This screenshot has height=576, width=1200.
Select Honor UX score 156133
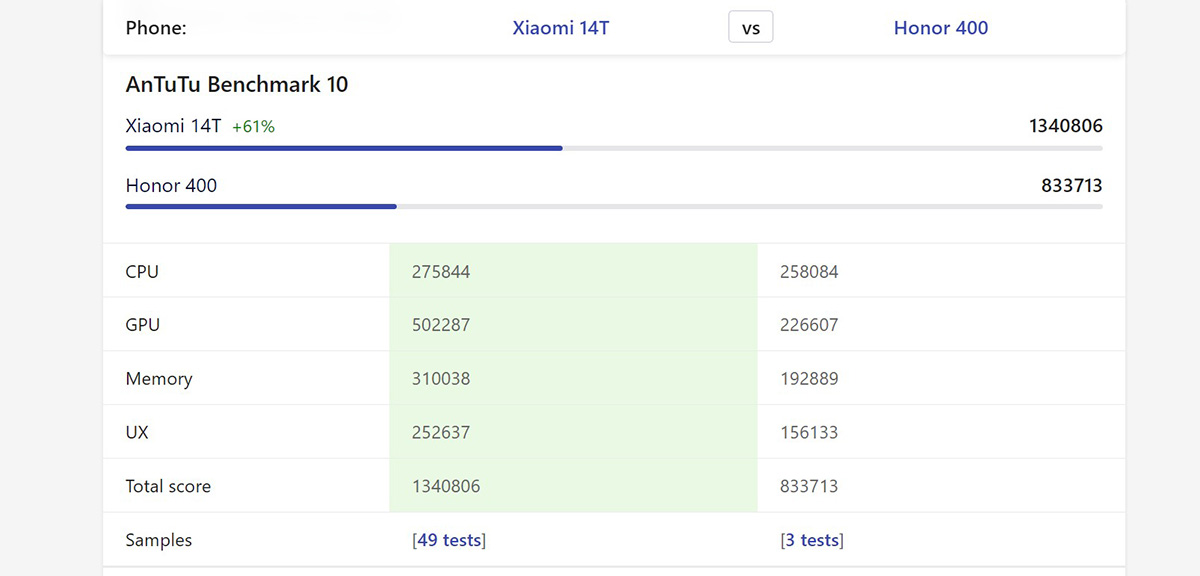[809, 433]
